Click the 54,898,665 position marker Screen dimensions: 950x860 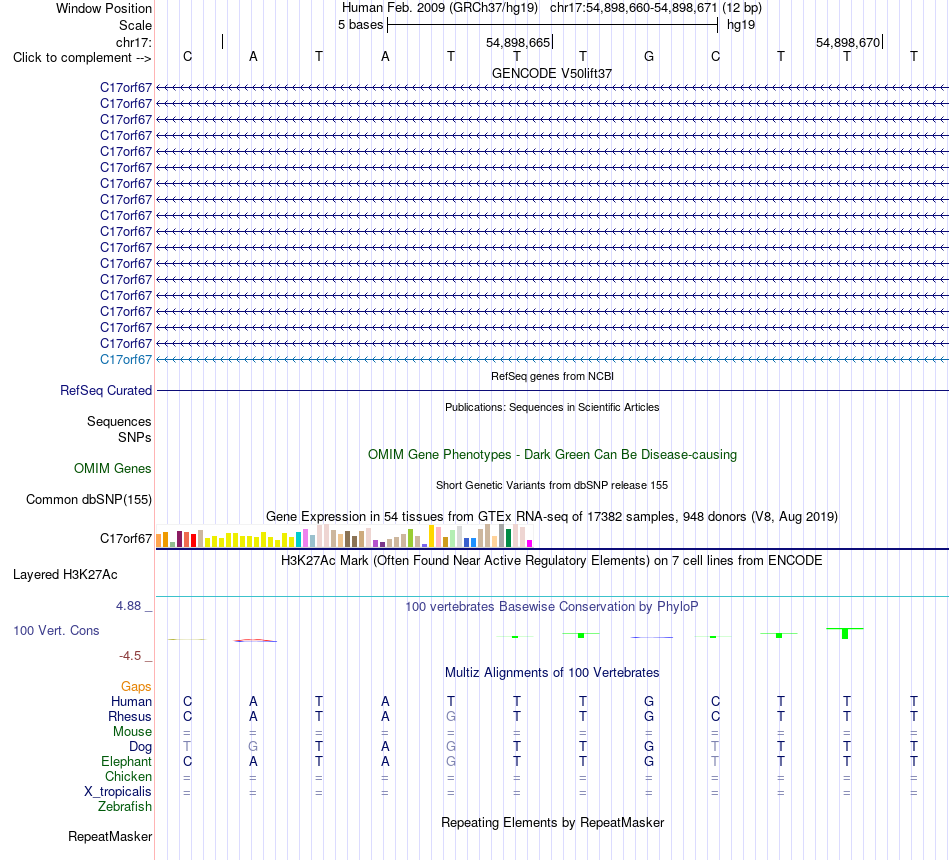coord(518,42)
